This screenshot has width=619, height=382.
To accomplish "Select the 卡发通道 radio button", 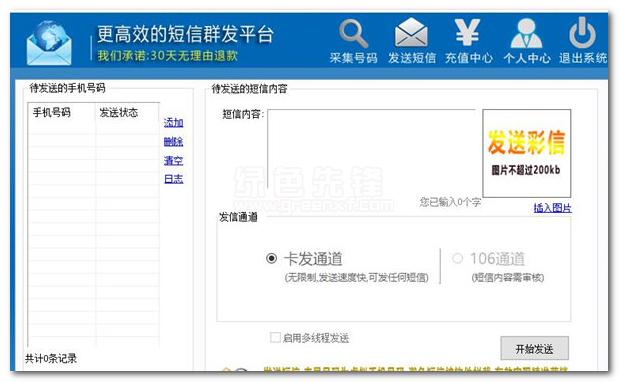I will (272, 258).
